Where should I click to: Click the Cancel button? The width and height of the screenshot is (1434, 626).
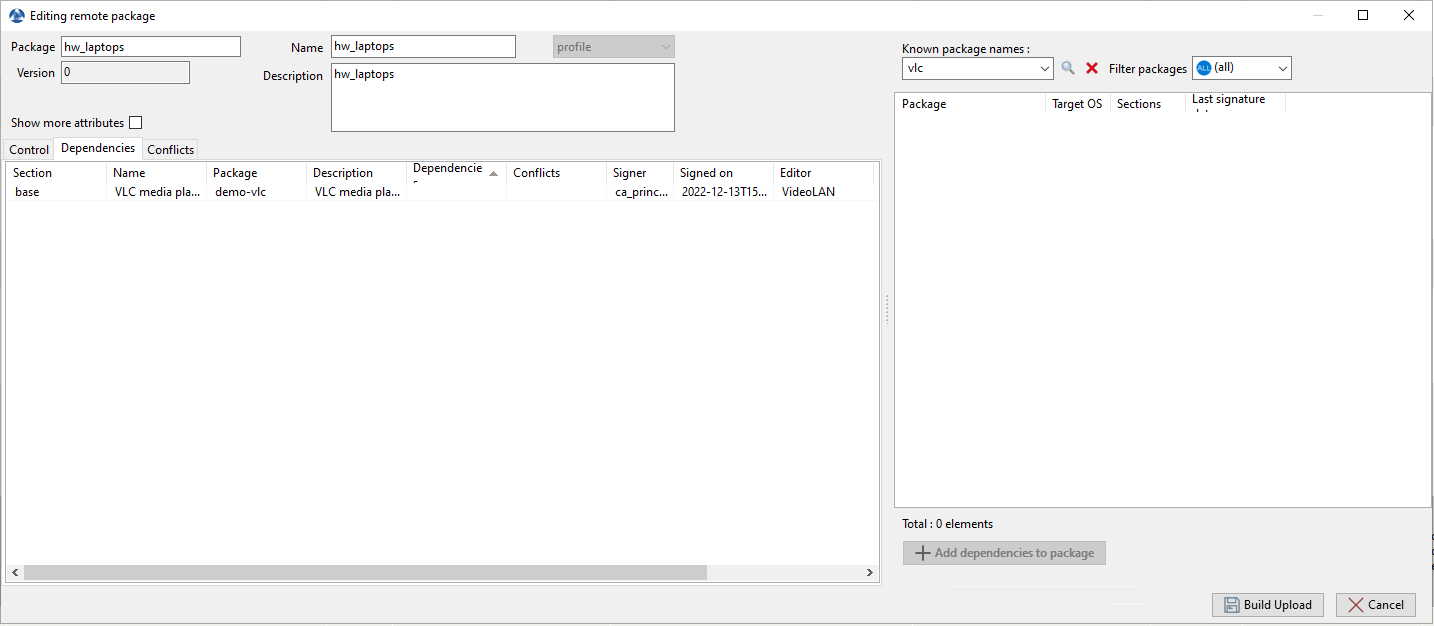(x=1375, y=605)
